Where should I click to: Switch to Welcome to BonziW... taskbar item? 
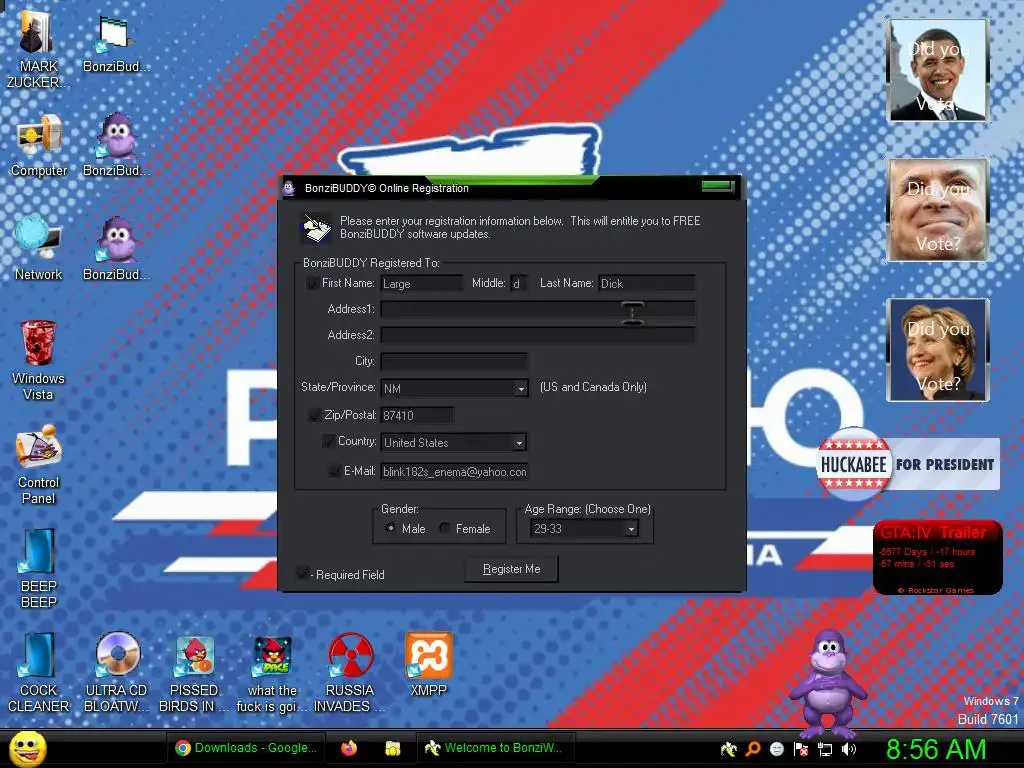pos(494,748)
